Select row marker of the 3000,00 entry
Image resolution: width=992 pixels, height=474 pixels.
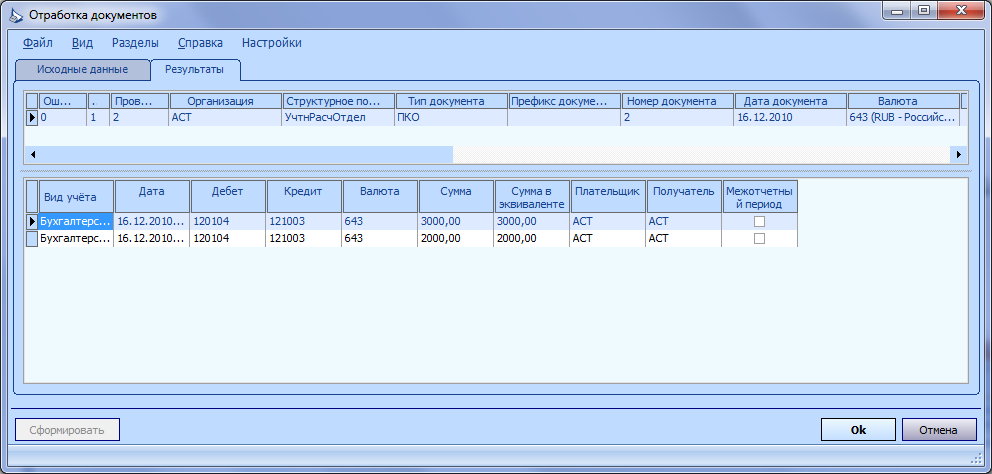point(32,221)
